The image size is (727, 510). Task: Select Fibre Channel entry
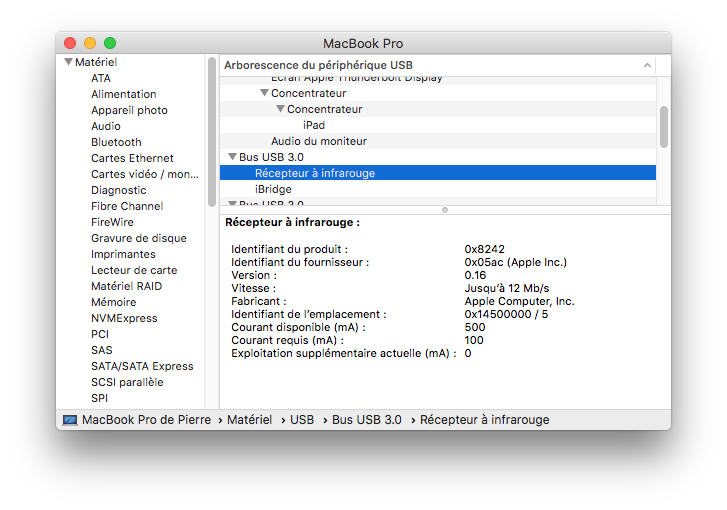point(127,206)
